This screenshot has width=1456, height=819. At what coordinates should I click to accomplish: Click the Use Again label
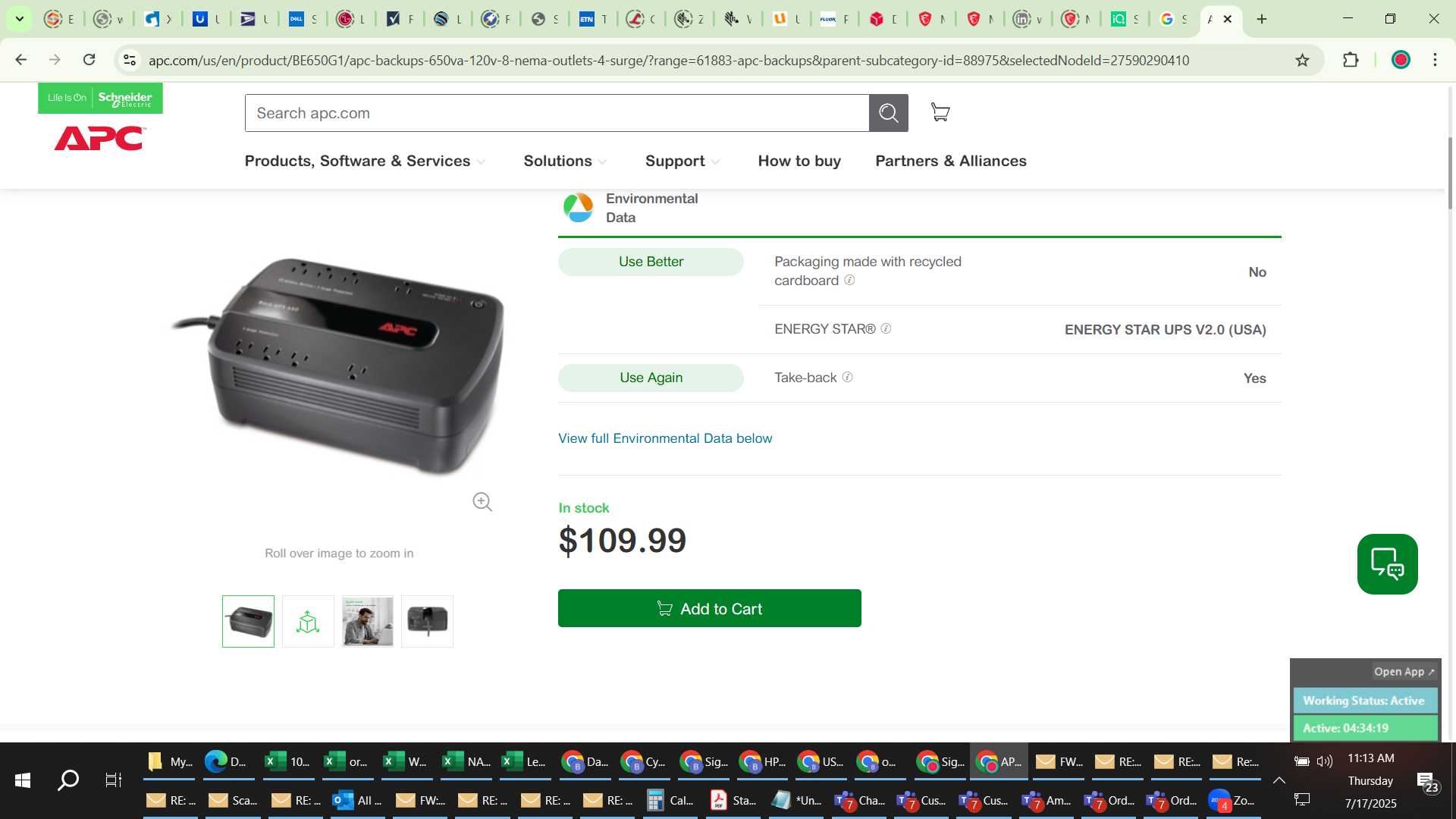(x=651, y=378)
